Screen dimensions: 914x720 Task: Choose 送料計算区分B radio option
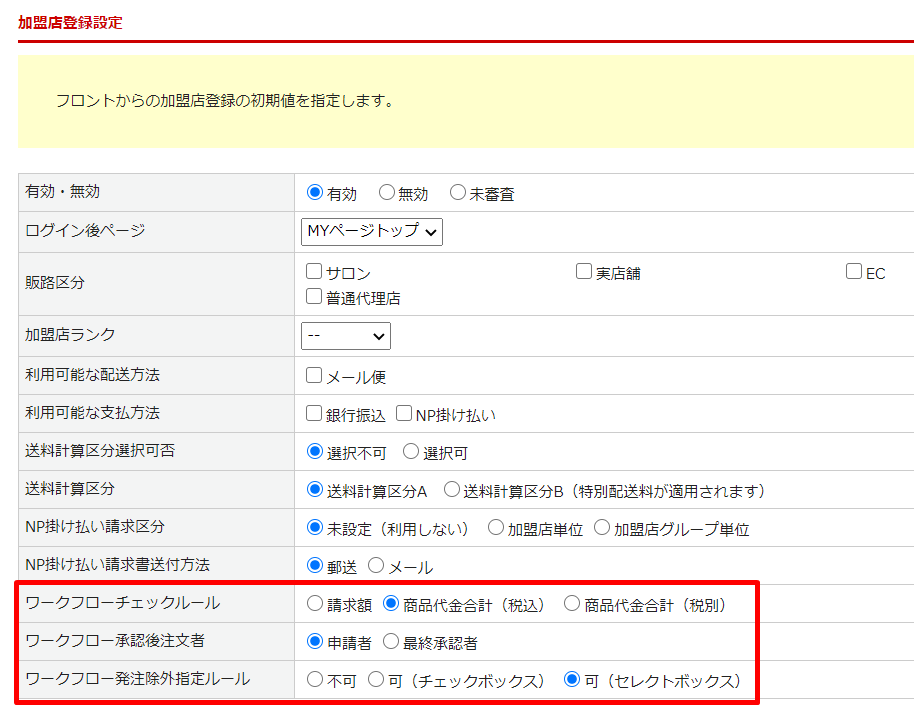[451, 490]
